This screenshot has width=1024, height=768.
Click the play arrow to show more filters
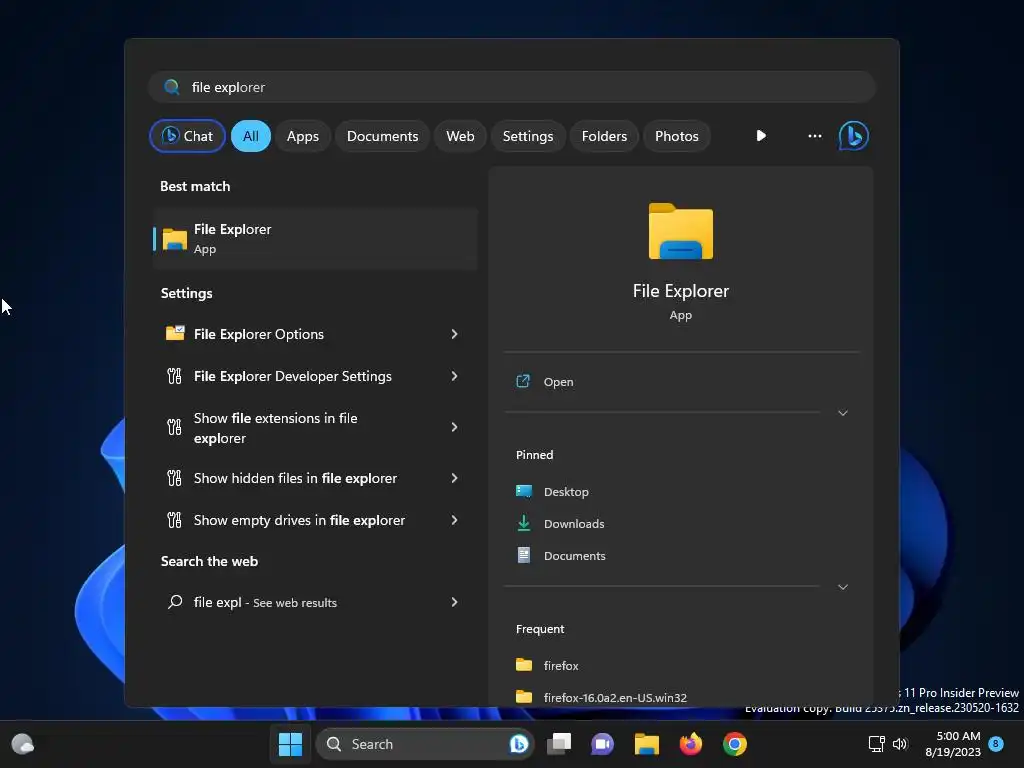tap(761, 136)
